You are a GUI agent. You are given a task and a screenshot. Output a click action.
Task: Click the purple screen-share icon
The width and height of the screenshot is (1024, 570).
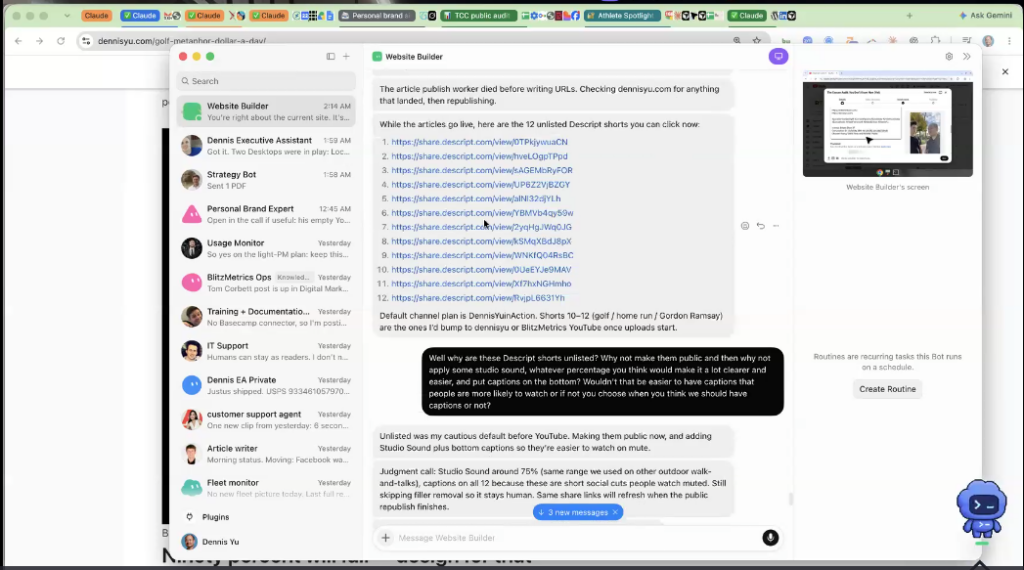778,56
